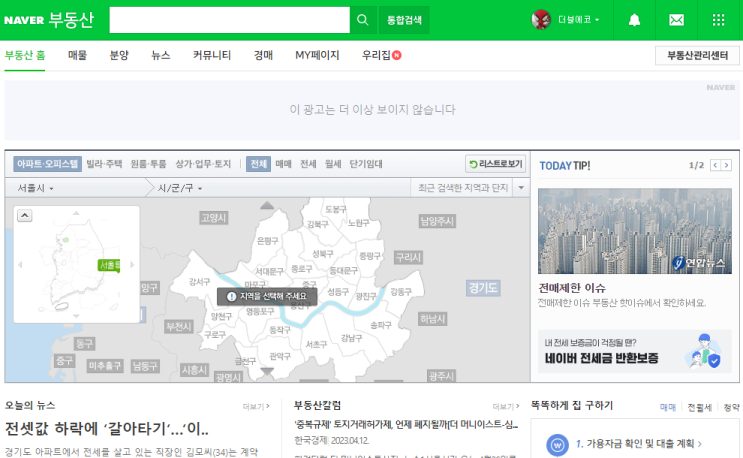Click the 전세금 반환보증 shield illustration
The height and width of the screenshot is (458, 743).
pos(703,351)
